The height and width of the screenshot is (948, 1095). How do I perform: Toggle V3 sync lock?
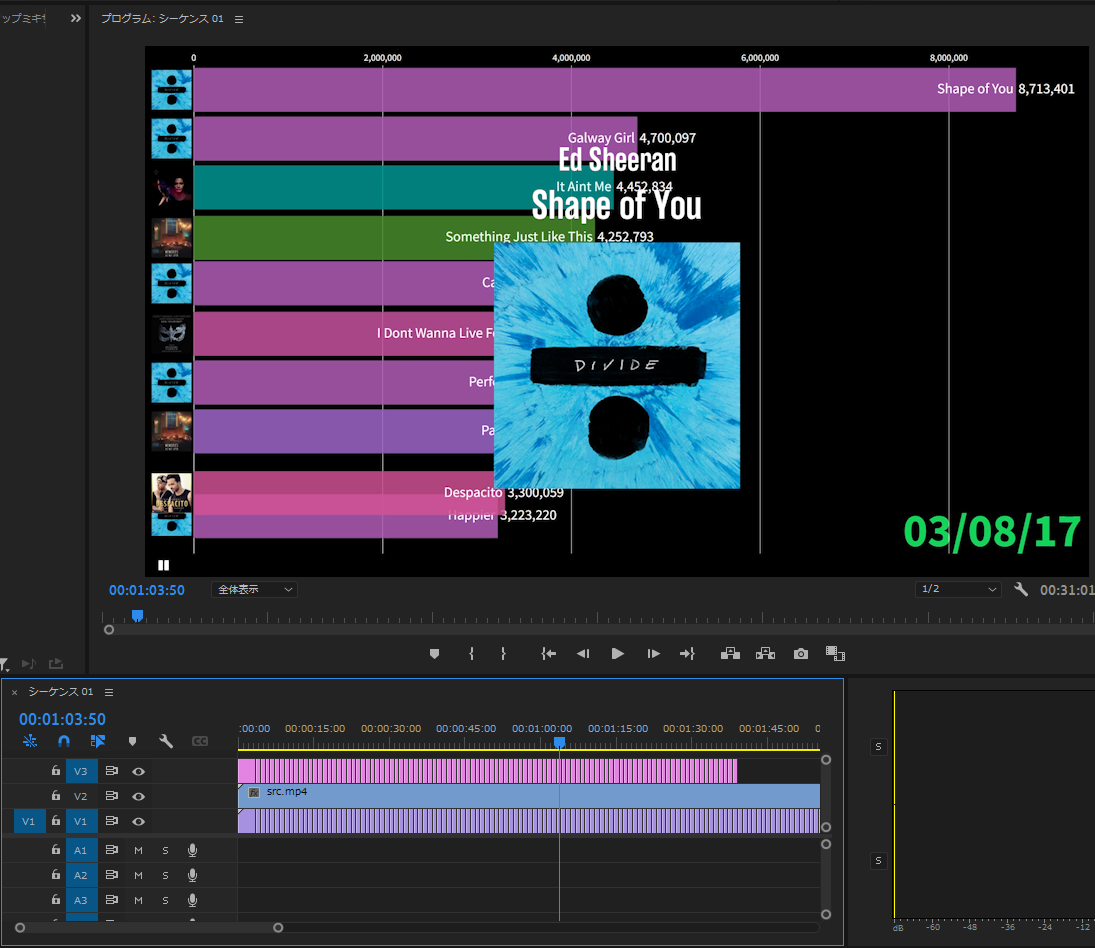coord(111,771)
